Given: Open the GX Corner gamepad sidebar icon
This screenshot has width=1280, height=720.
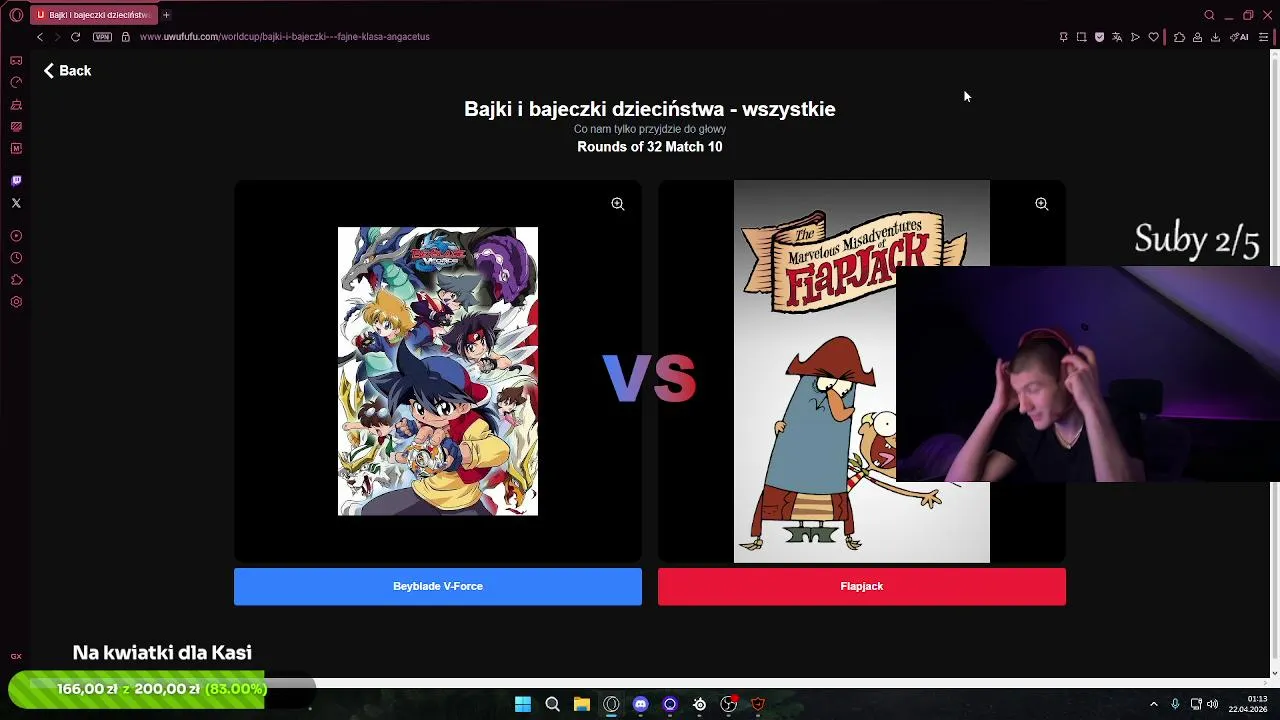Looking at the screenshot, I should (x=16, y=60).
